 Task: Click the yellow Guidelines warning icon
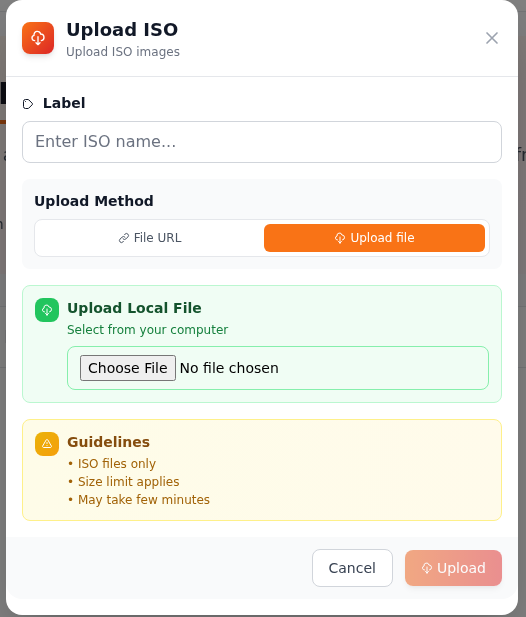pos(47,444)
